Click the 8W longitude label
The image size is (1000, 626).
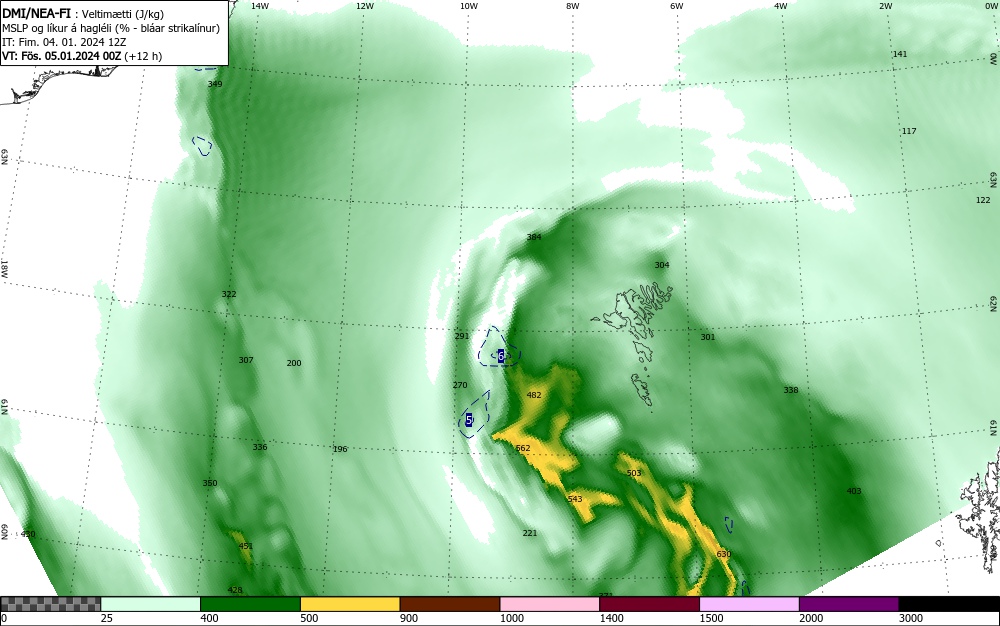click(x=573, y=6)
